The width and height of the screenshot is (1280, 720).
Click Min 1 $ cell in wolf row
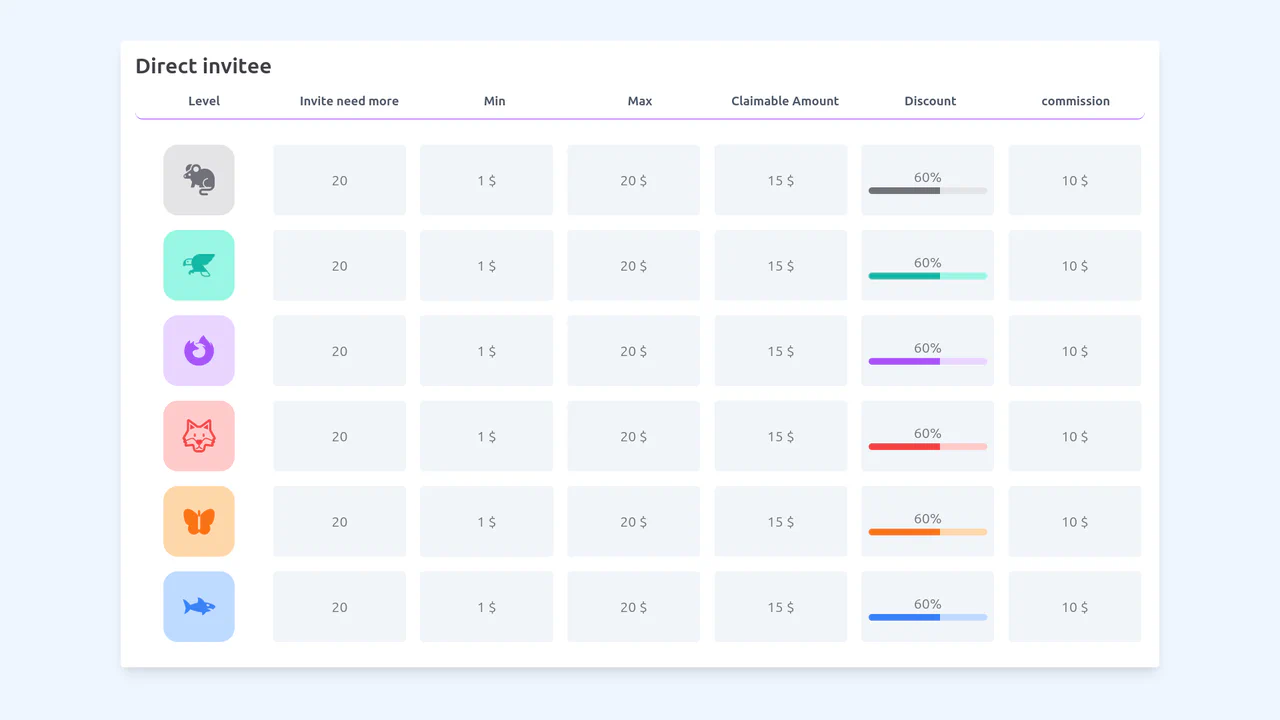(x=487, y=436)
